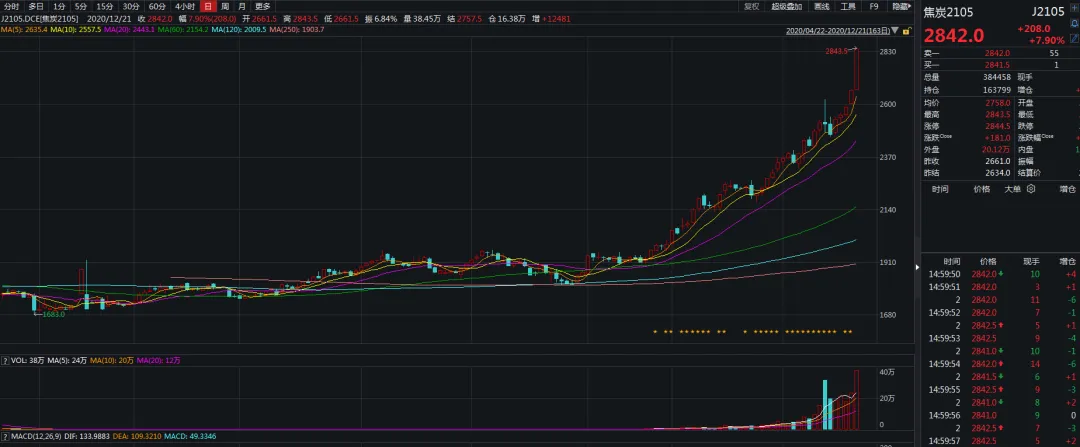1080x447 pixels.
Task: Select the 日 daily chart tab
Action: 207,6
